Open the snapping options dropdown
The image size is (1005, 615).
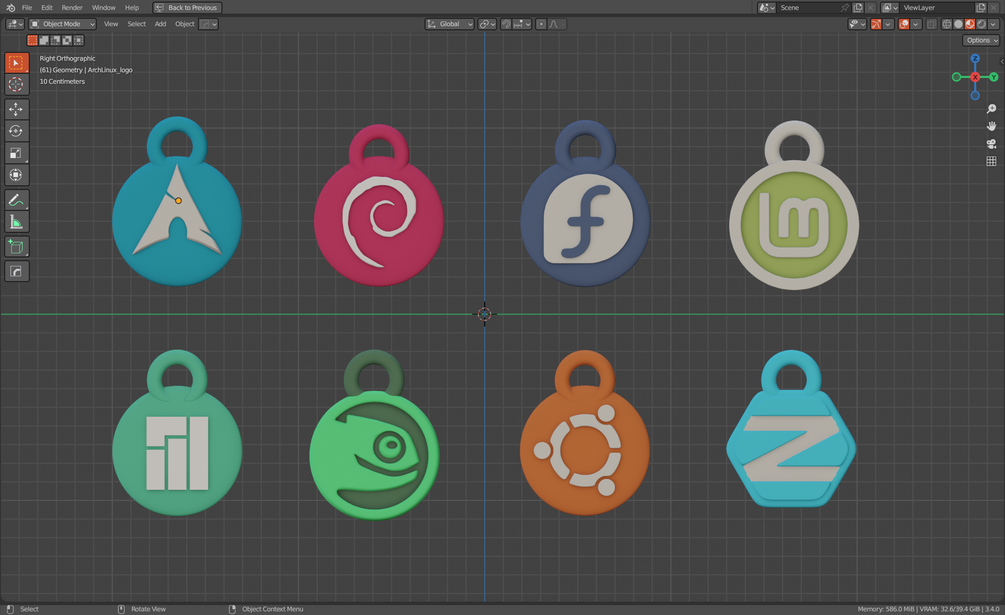(522, 24)
